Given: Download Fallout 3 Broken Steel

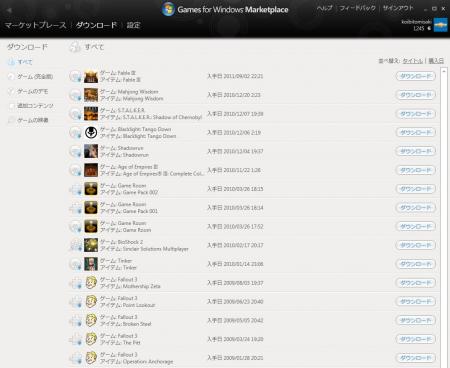Looking at the screenshot, I should 416,321.
